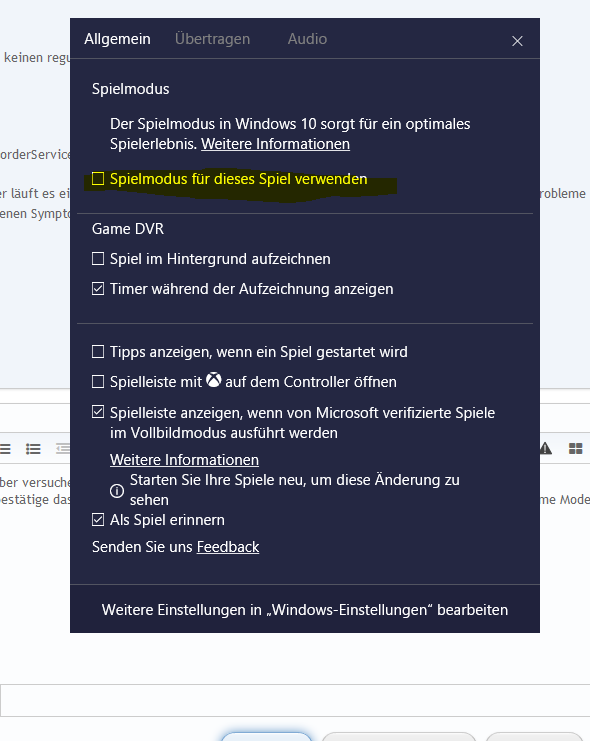
Task: Select the Allgemein tab
Action: coord(117,39)
